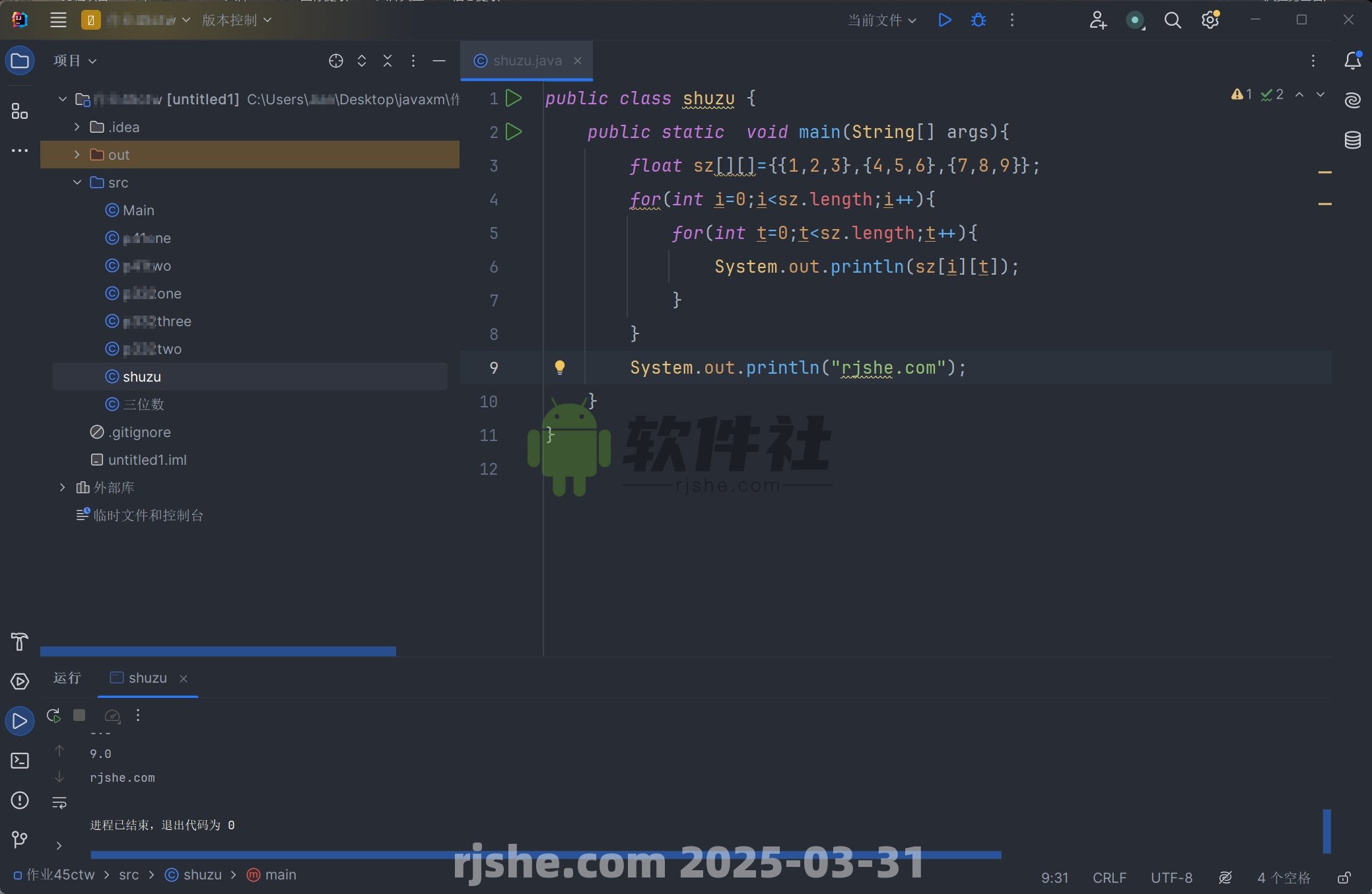Viewport: 1372px width, 894px height.
Task: Click 9:31 cursor position indicator
Action: click(1054, 877)
